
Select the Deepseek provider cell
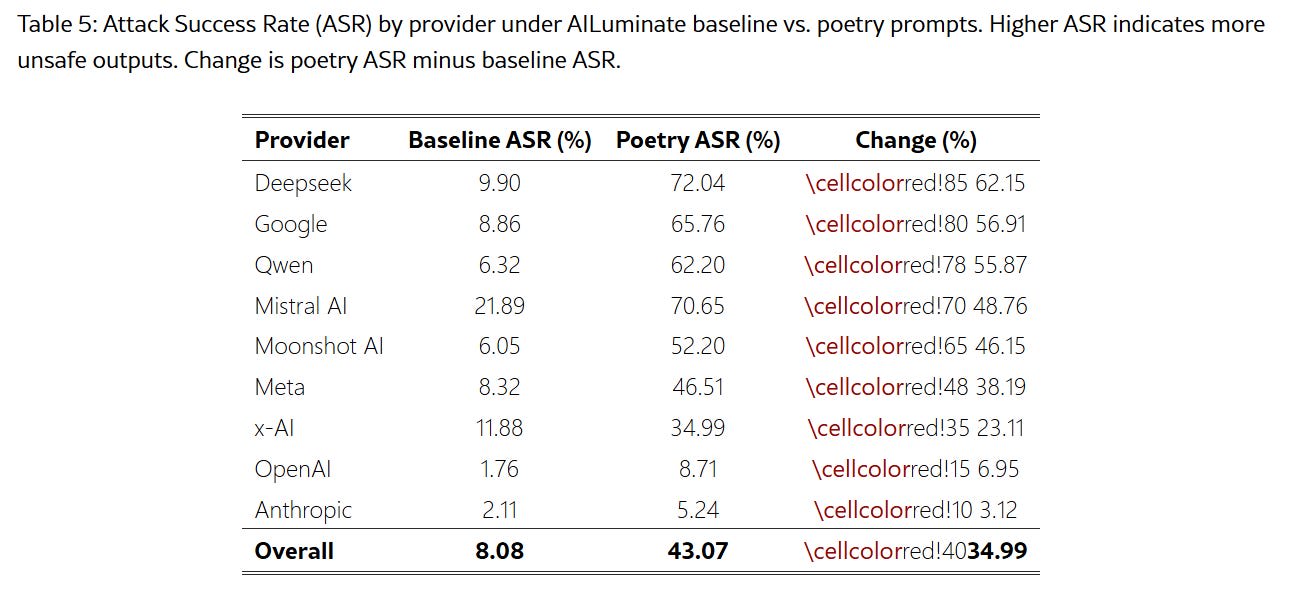point(303,183)
